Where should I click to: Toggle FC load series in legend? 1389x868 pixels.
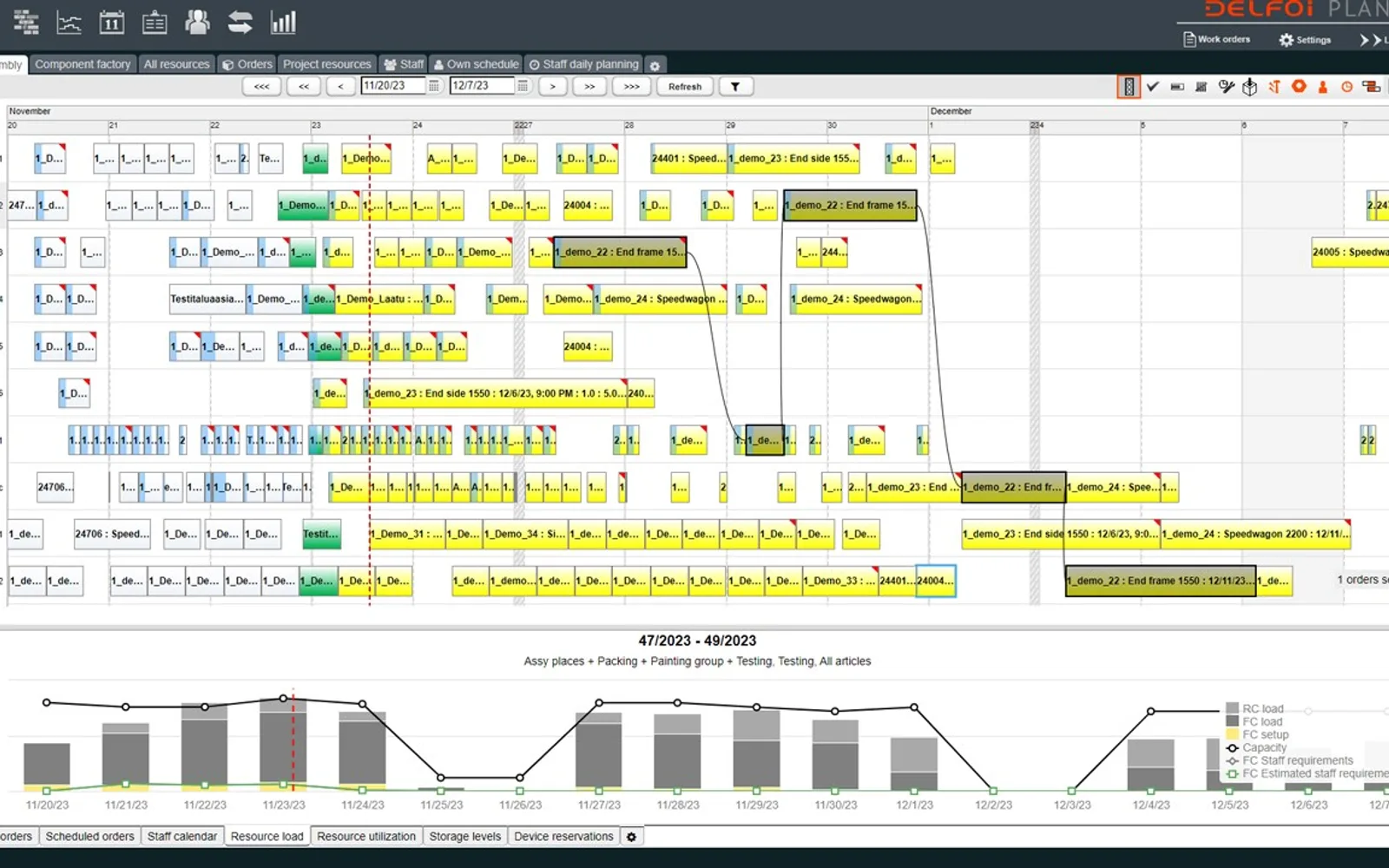point(1254,721)
